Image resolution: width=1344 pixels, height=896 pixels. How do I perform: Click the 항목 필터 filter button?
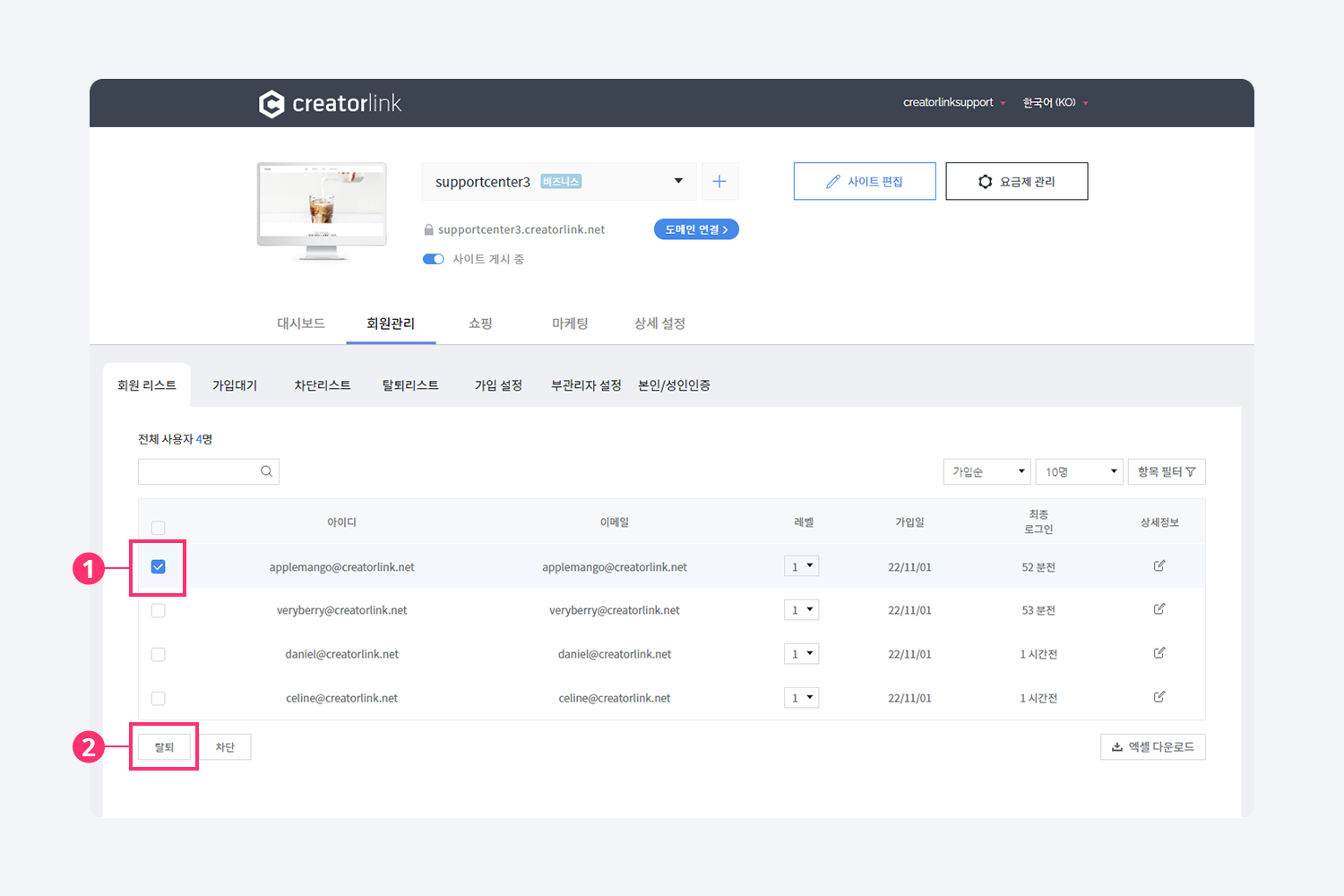[1166, 471]
